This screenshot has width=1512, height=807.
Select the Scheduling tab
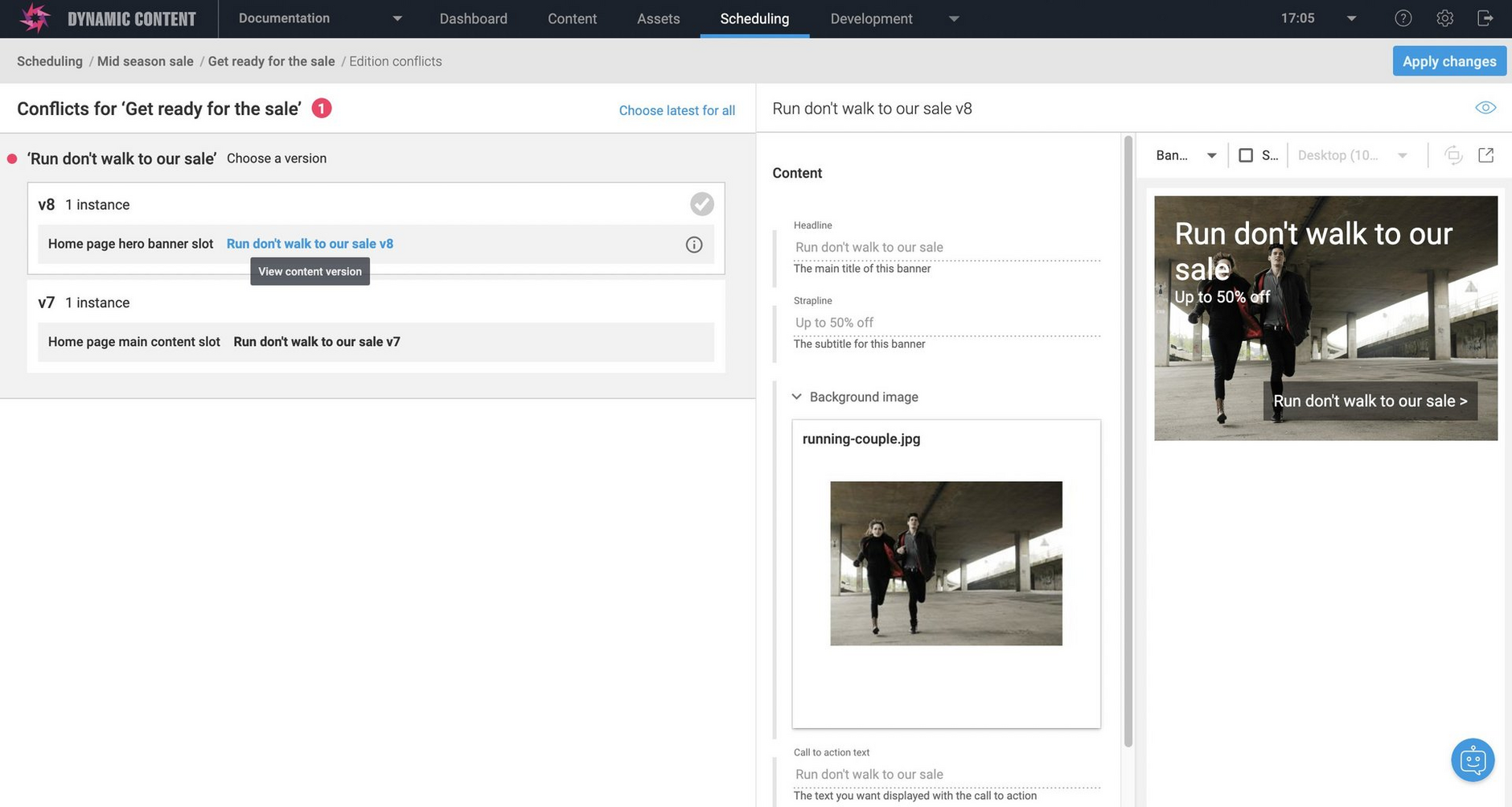click(754, 19)
